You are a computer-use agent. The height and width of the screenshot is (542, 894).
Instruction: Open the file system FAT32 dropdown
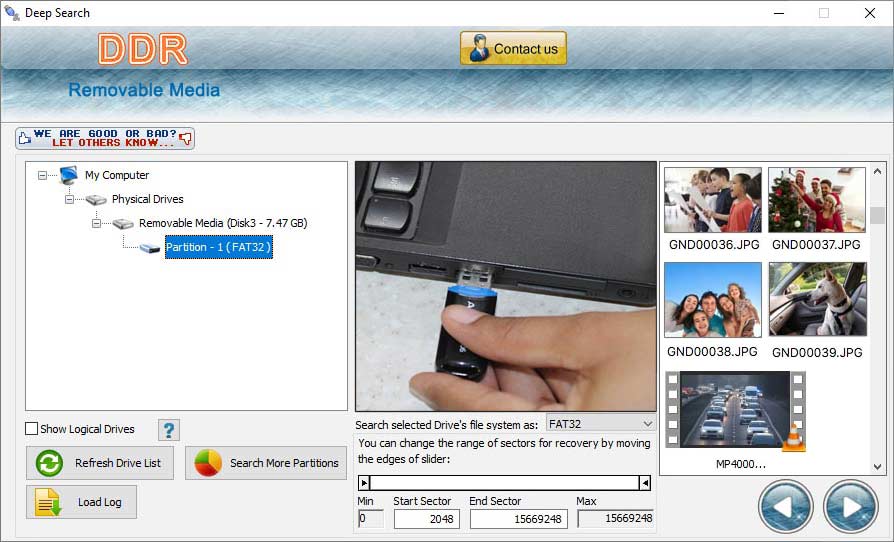(x=601, y=424)
